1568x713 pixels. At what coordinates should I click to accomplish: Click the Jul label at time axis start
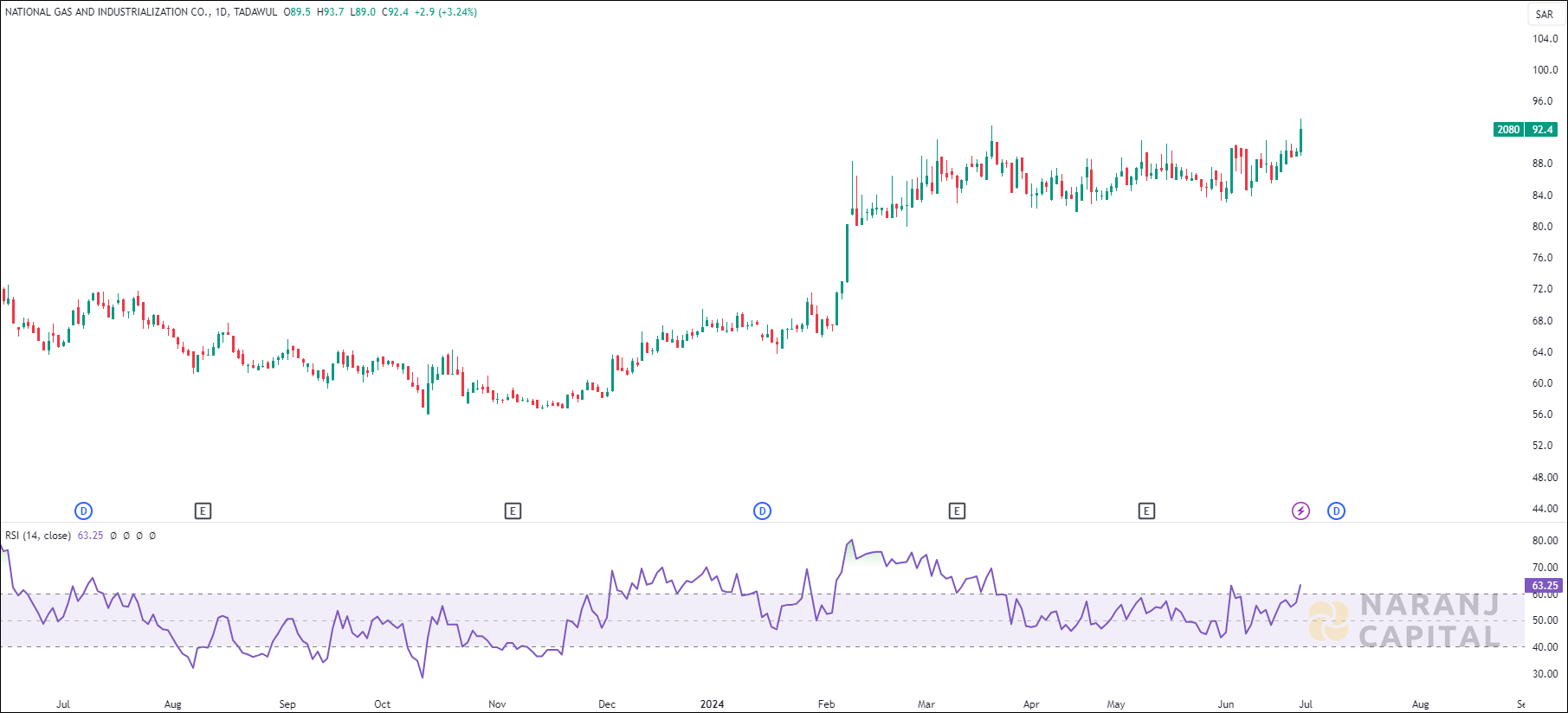click(63, 704)
